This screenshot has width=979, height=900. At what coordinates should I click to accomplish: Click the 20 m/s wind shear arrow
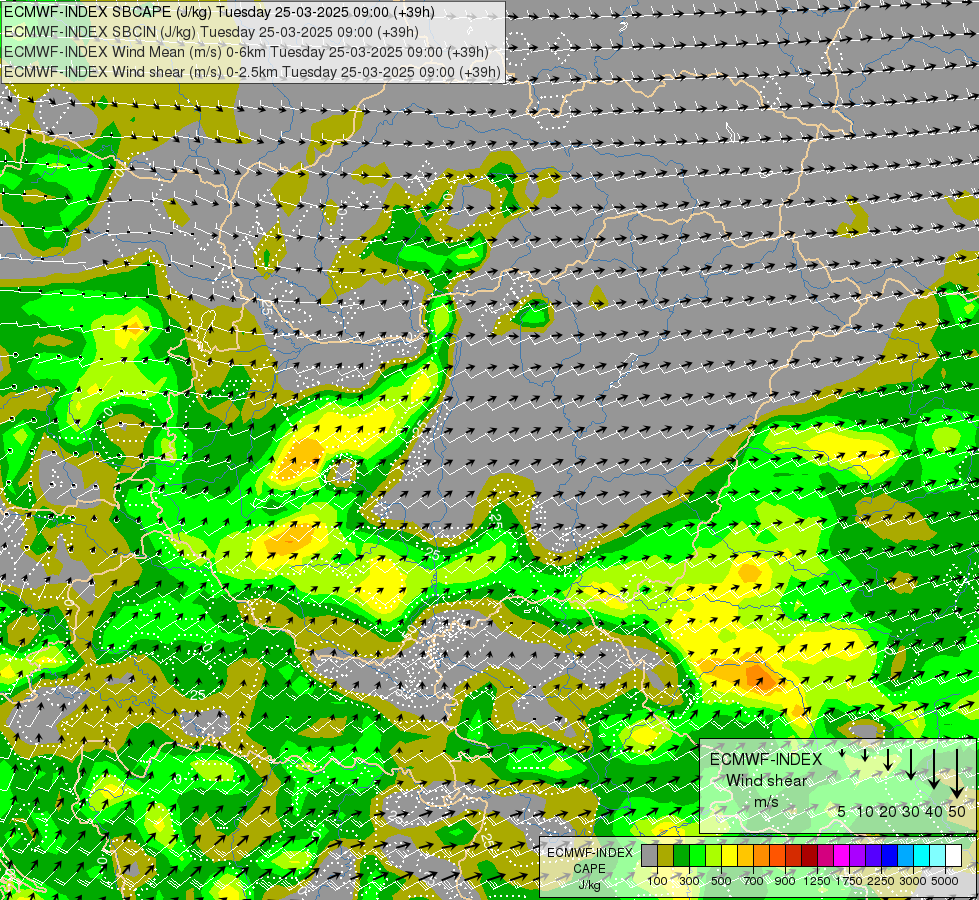888,759
